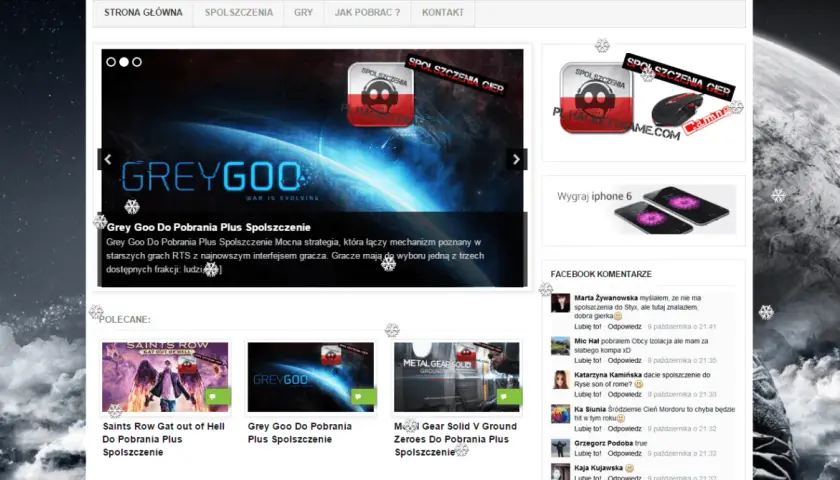Open the STRONA GŁÓWNA tab

pyautogui.click(x=143, y=13)
